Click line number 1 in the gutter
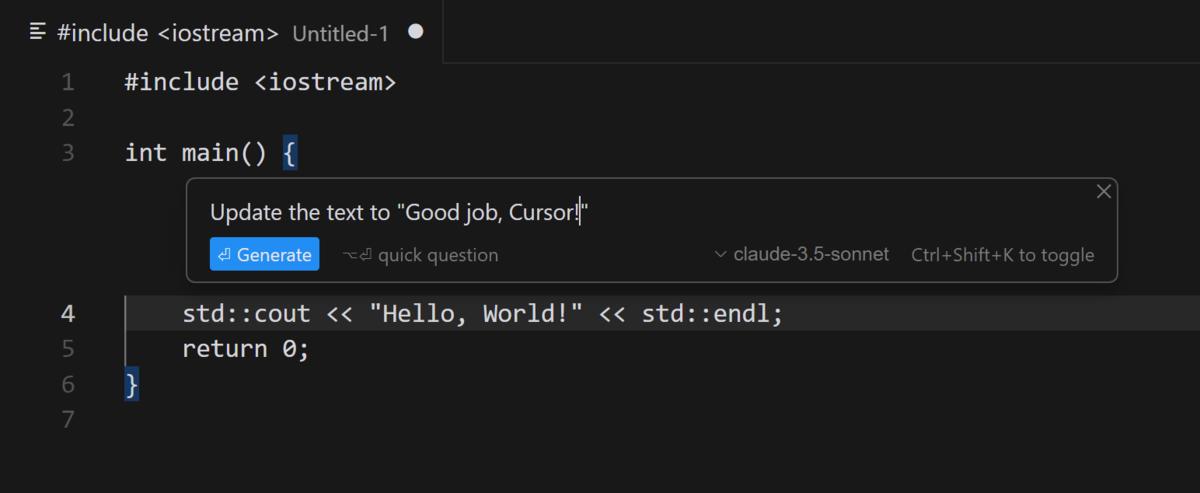Screen dimensions: 1200x493 point(67,82)
